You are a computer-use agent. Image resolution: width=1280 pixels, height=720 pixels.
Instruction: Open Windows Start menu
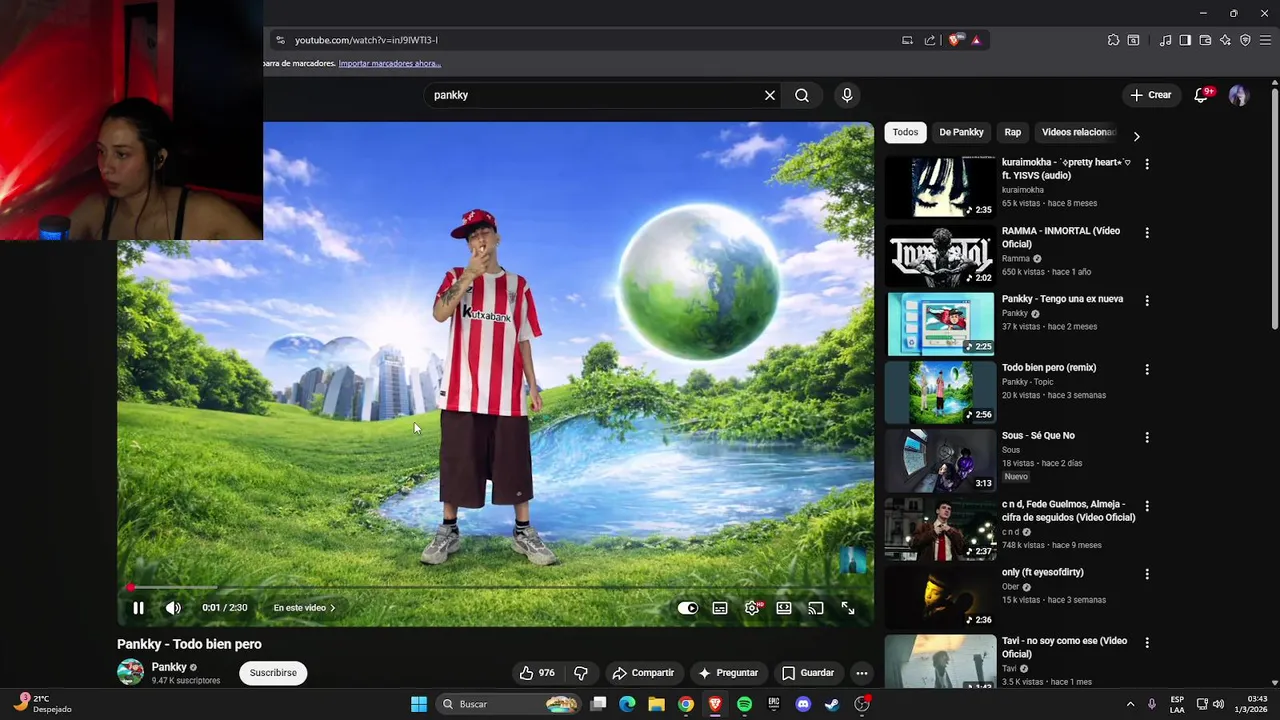pos(419,704)
